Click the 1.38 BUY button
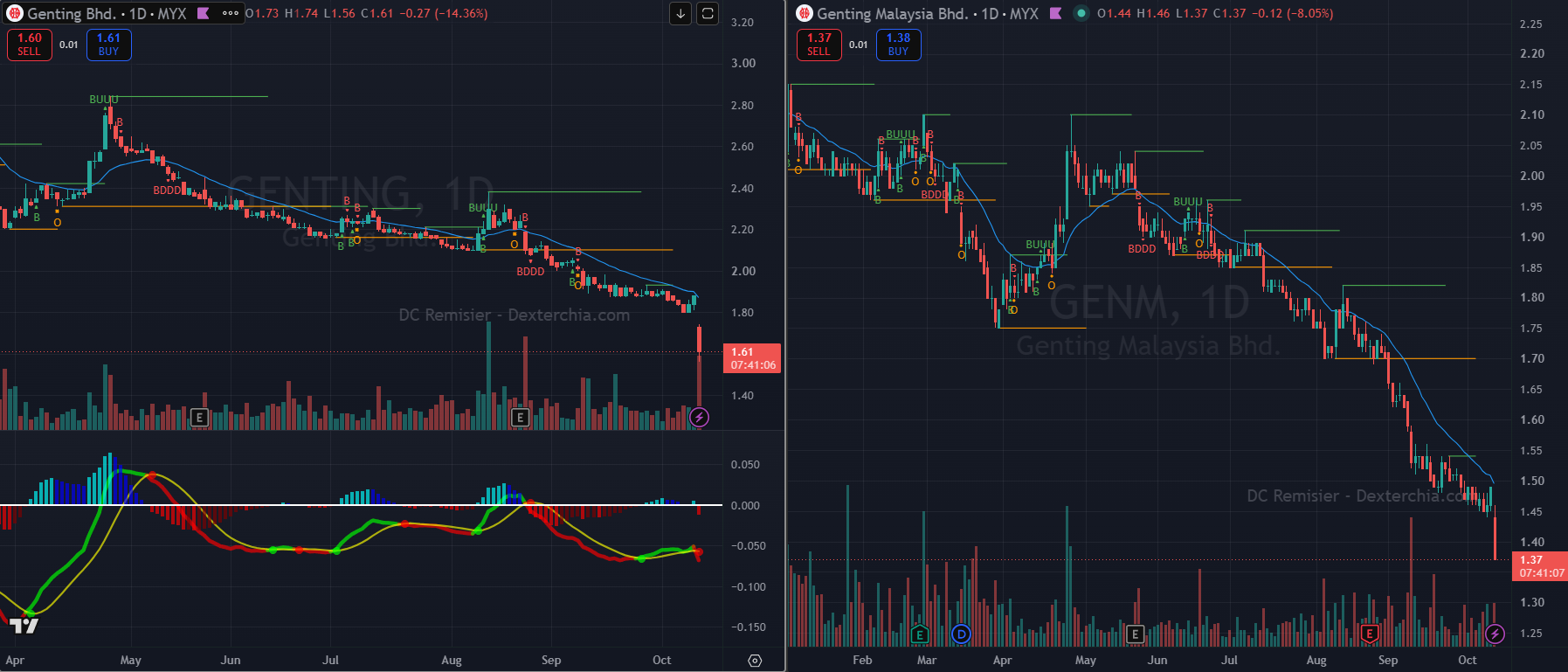Screen dimensions: 1568x672 point(898,45)
